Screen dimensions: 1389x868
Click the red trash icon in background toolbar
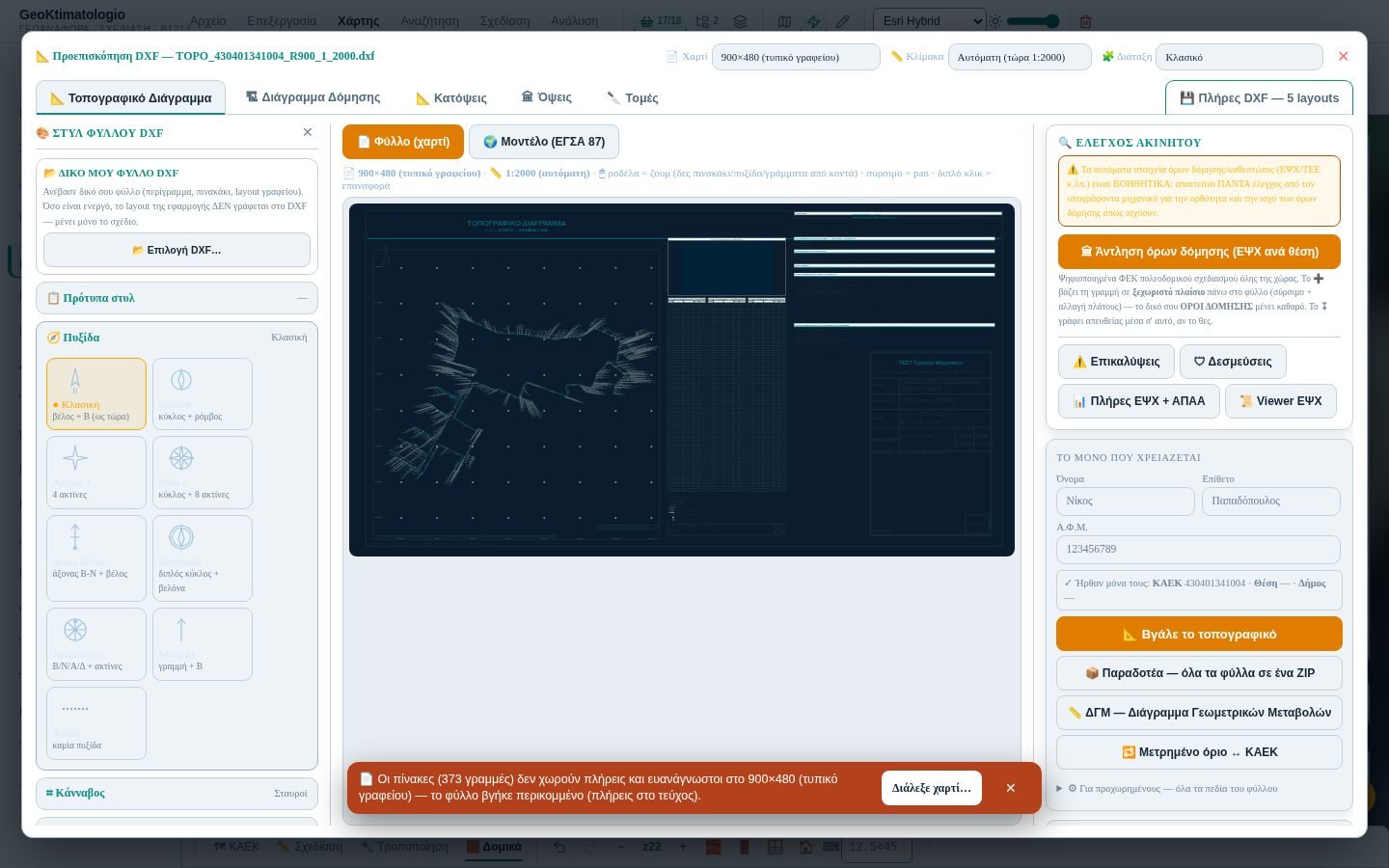pyautogui.click(x=1085, y=21)
